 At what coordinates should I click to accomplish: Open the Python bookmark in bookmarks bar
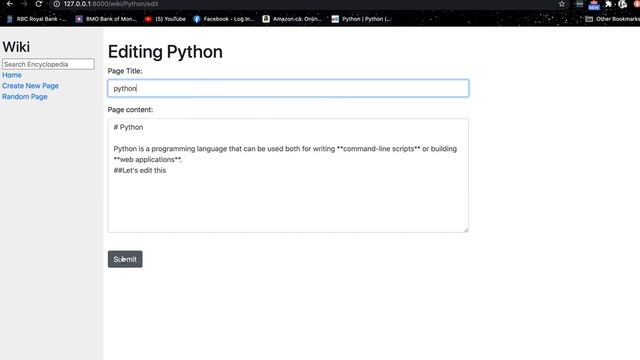[362, 19]
